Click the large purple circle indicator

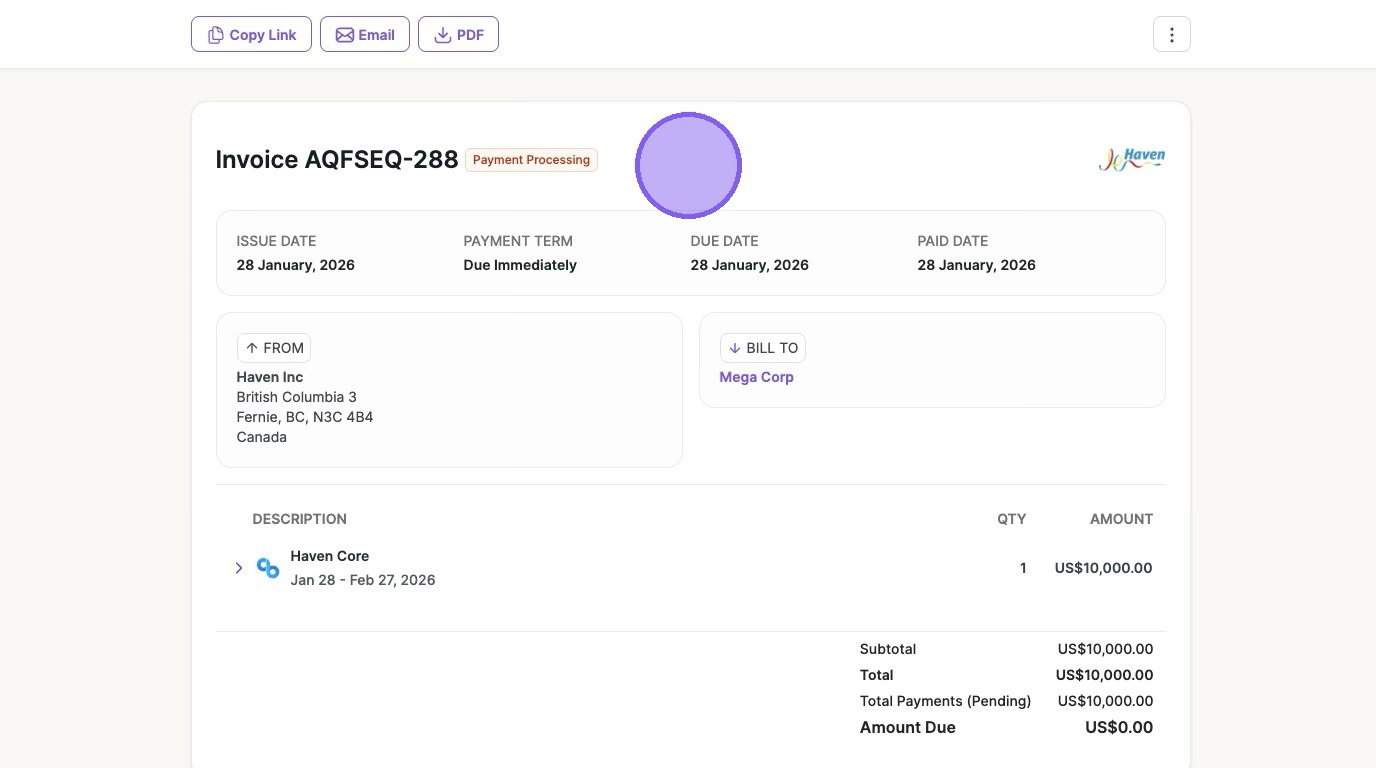(688, 165)
